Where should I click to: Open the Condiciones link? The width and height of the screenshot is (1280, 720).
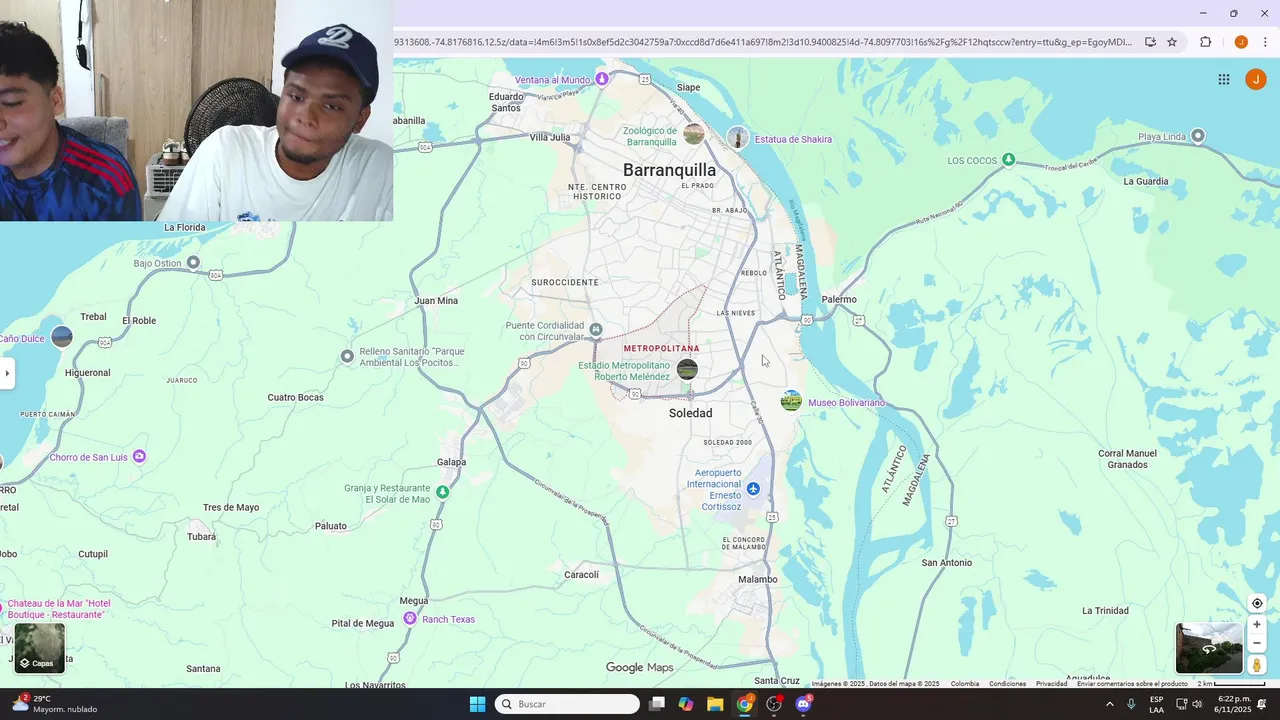pyautogui.click(x=1007, y=684)
